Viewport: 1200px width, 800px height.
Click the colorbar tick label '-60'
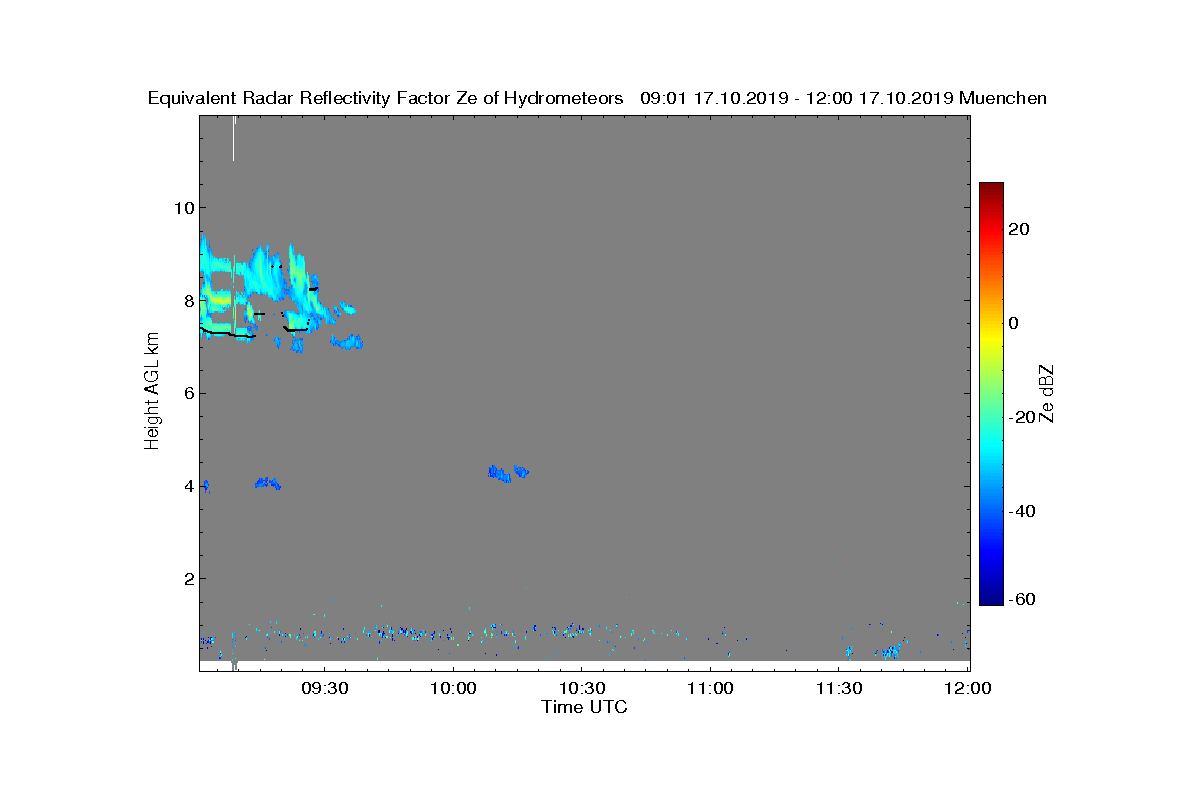[1024, 599]
